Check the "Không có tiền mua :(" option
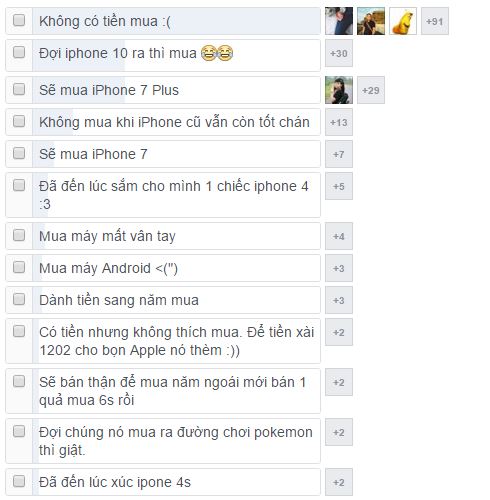 19,20
